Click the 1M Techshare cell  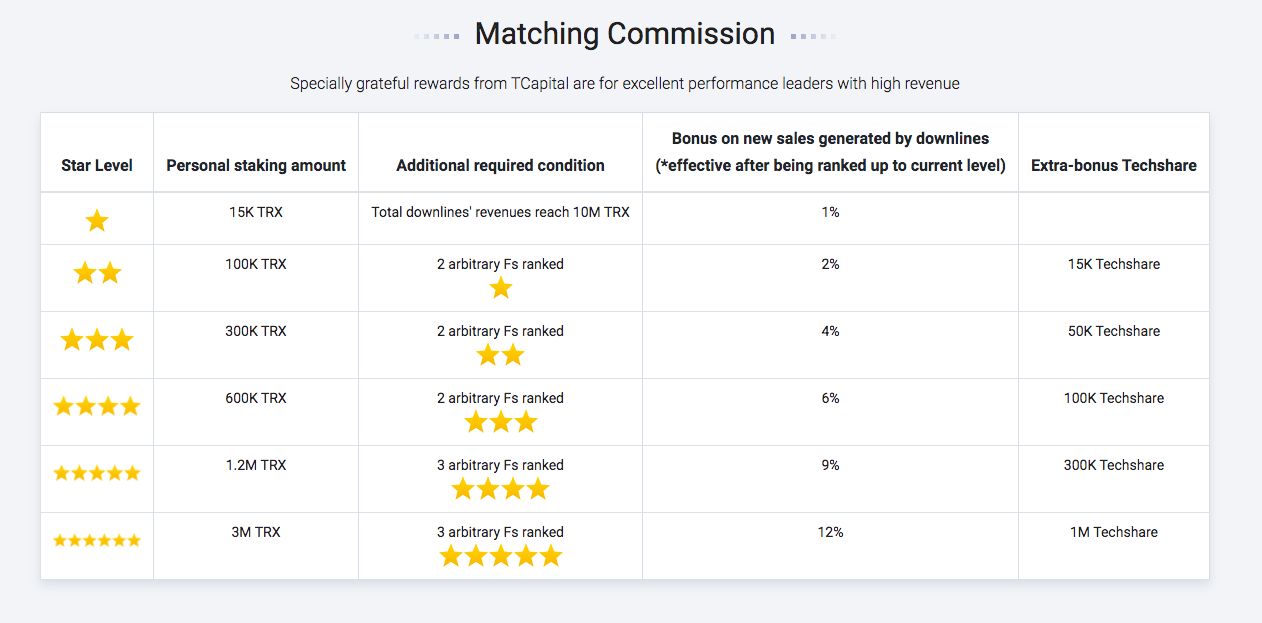point(1114,532)
